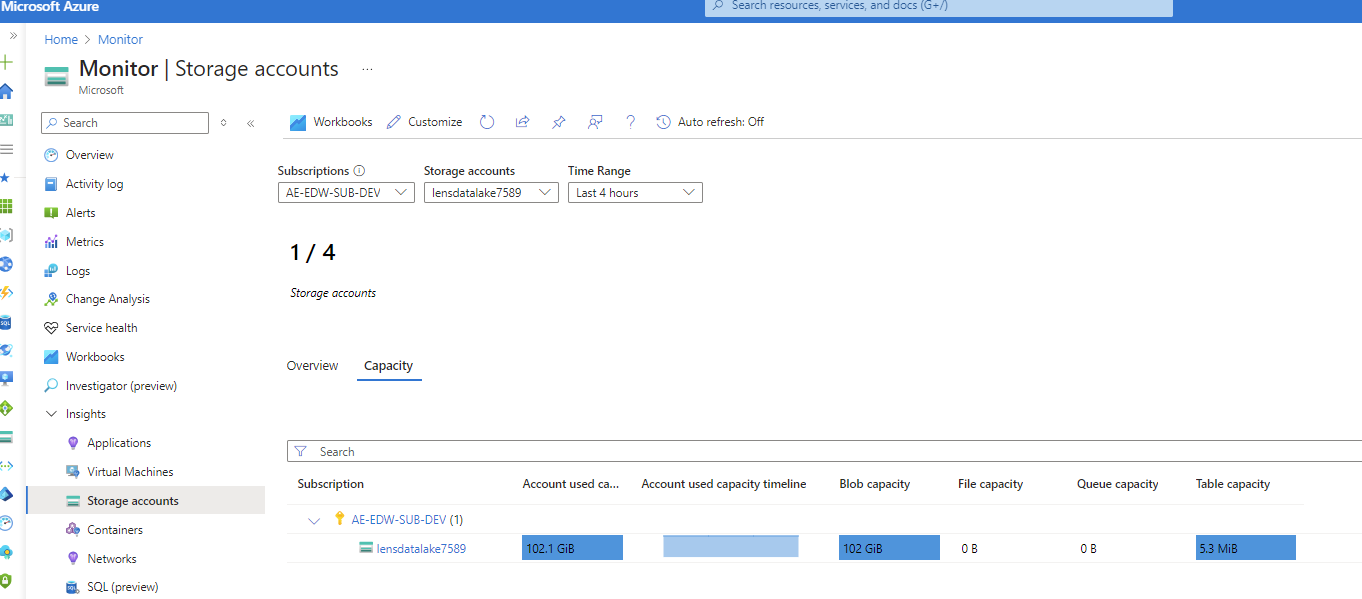
Task: Click the Monitor breadcrumb link
Action: 120,40
